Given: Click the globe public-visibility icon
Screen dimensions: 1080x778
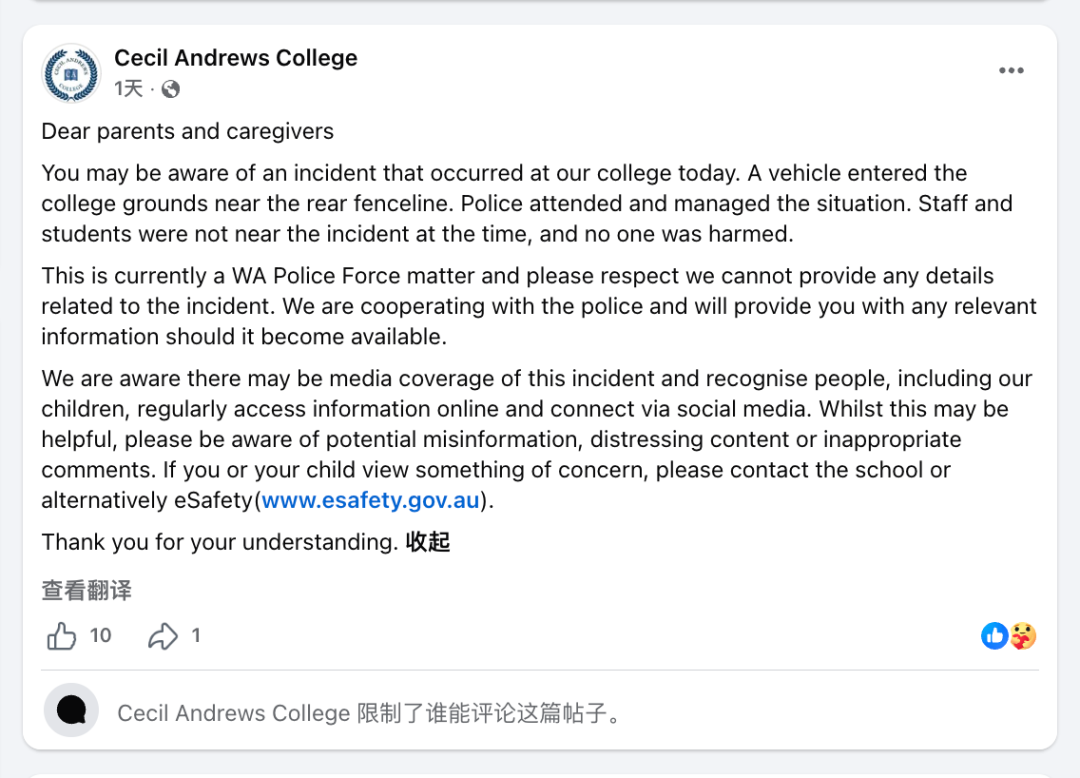Looking at the screenshot, I should coord(171,89).
